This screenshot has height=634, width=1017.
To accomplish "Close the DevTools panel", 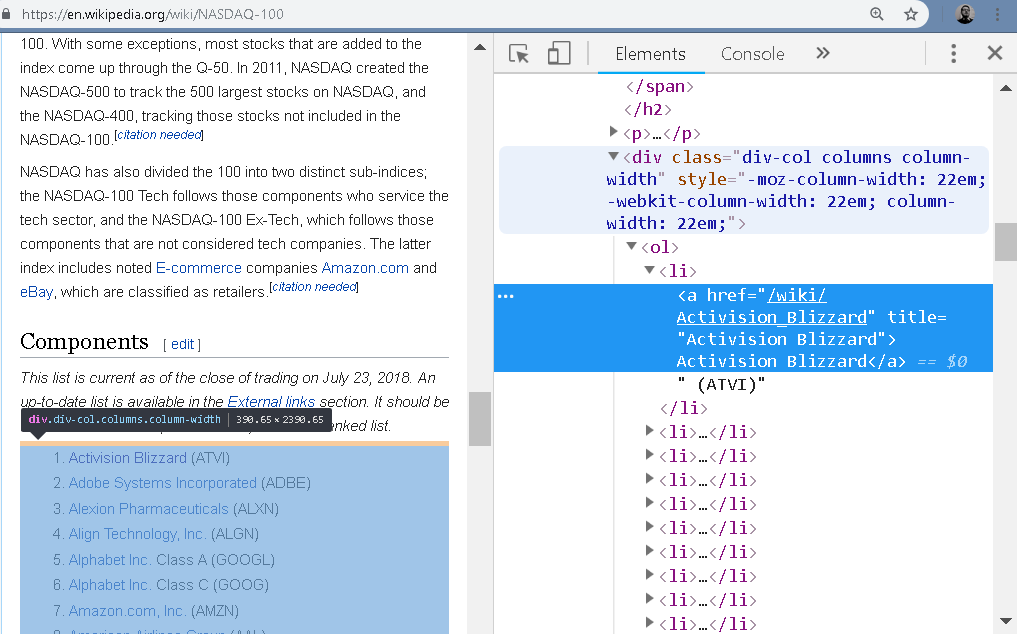I will tap(995, 53).
